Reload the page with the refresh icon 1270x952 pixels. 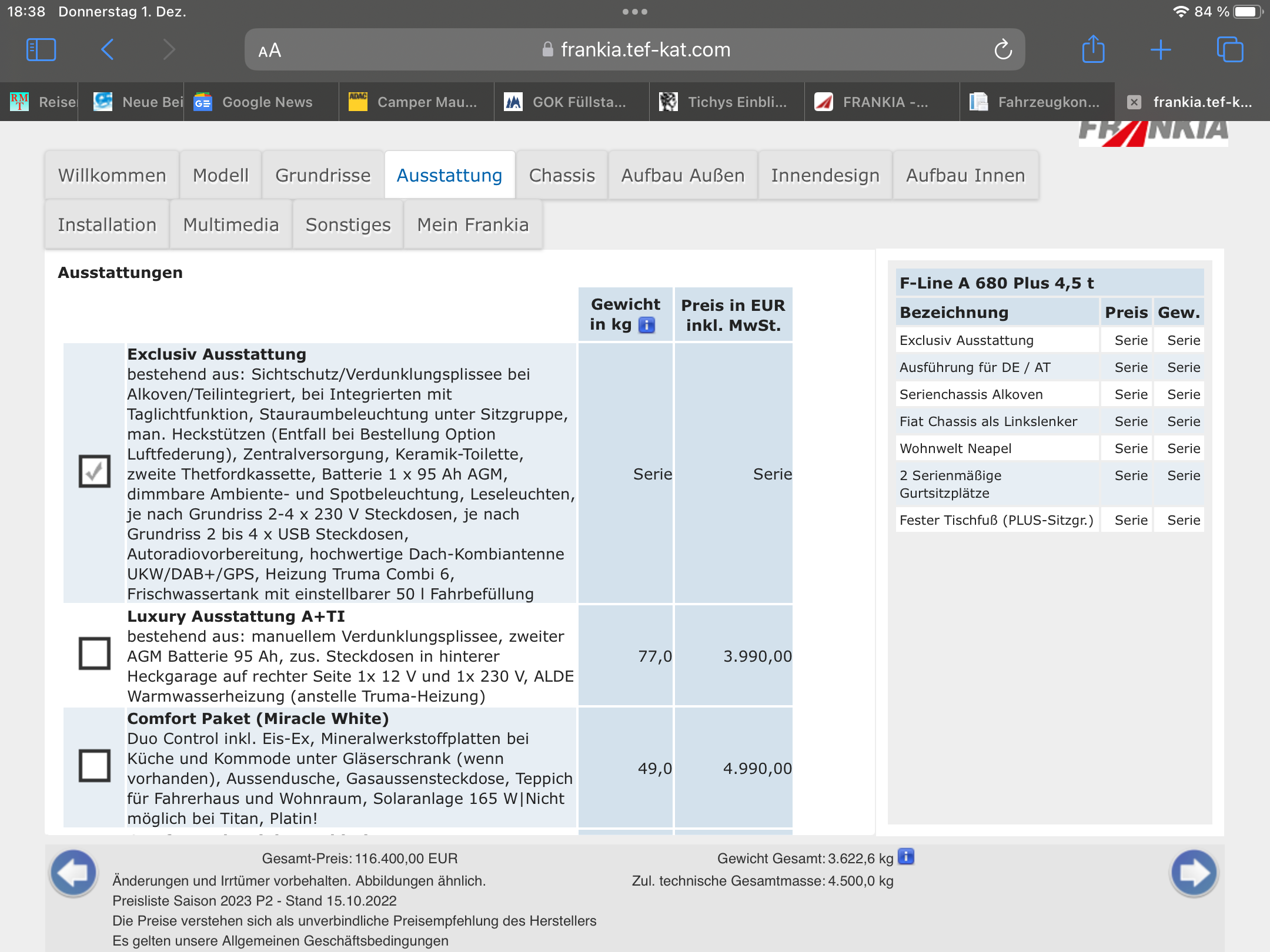(x=1003, y=50)
